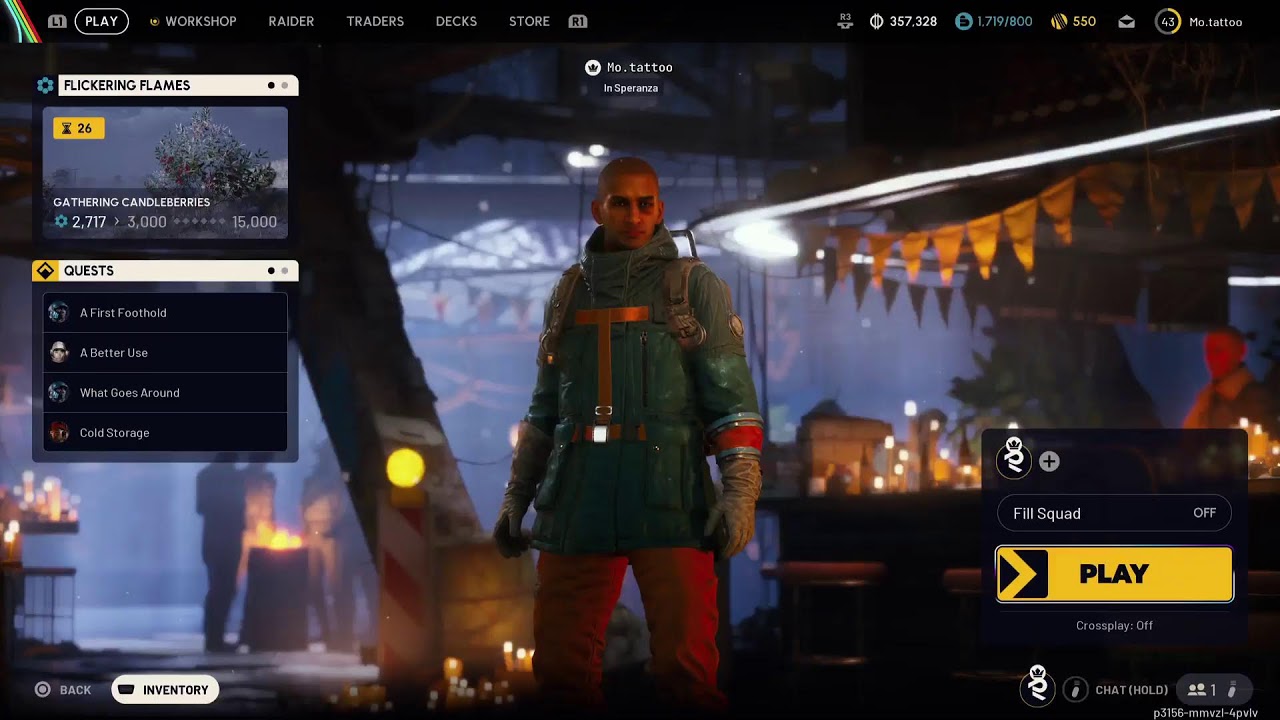The width and height of the screenshot is (1280, 720).
Task: Open the DECKS tab
Action: [x=456, y=21]
